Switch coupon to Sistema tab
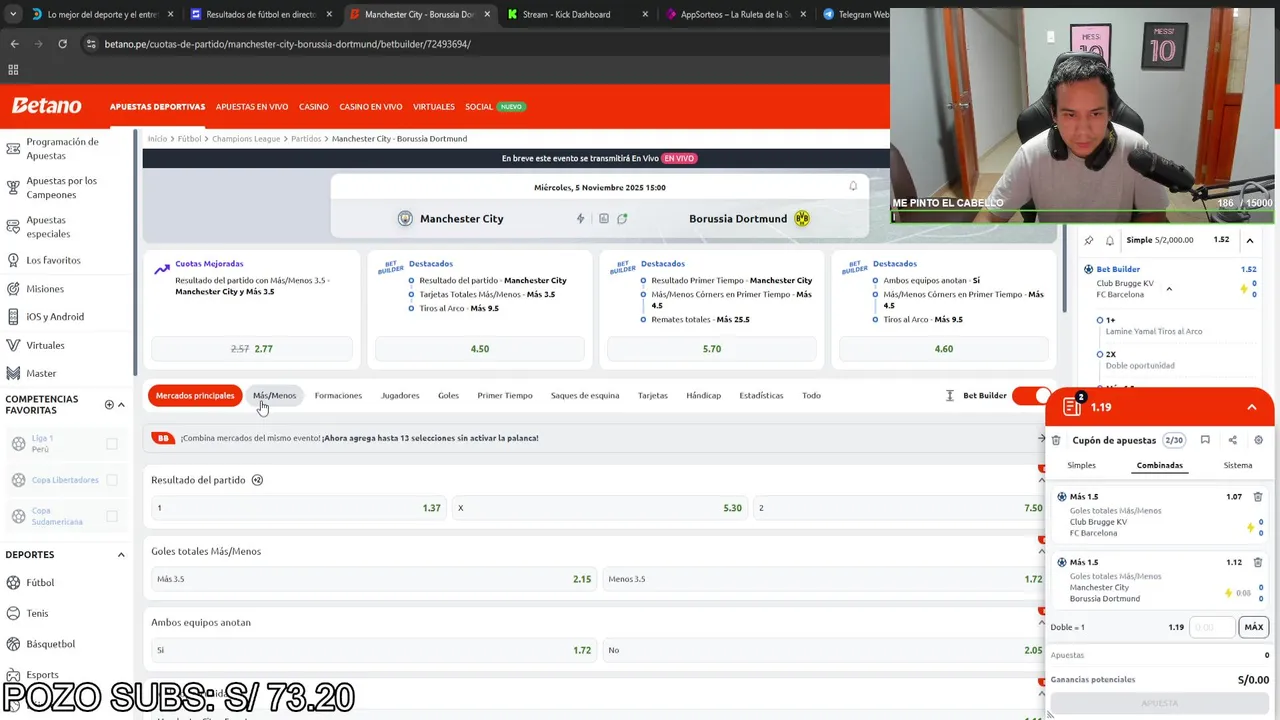This screenshot has width=1280, height=720. coord(1238,465)
